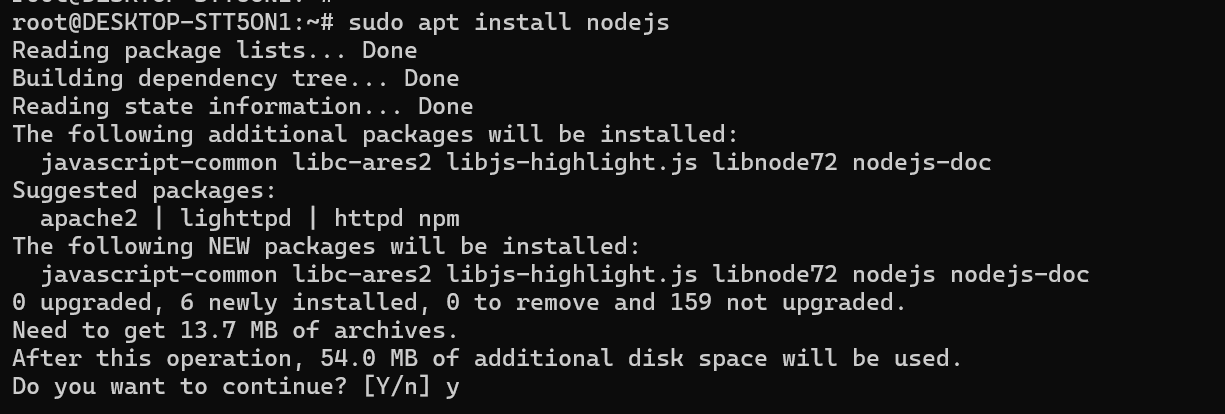
Task: Click the 'Reading state information... Done' line
Action: (x=242, y=106)
